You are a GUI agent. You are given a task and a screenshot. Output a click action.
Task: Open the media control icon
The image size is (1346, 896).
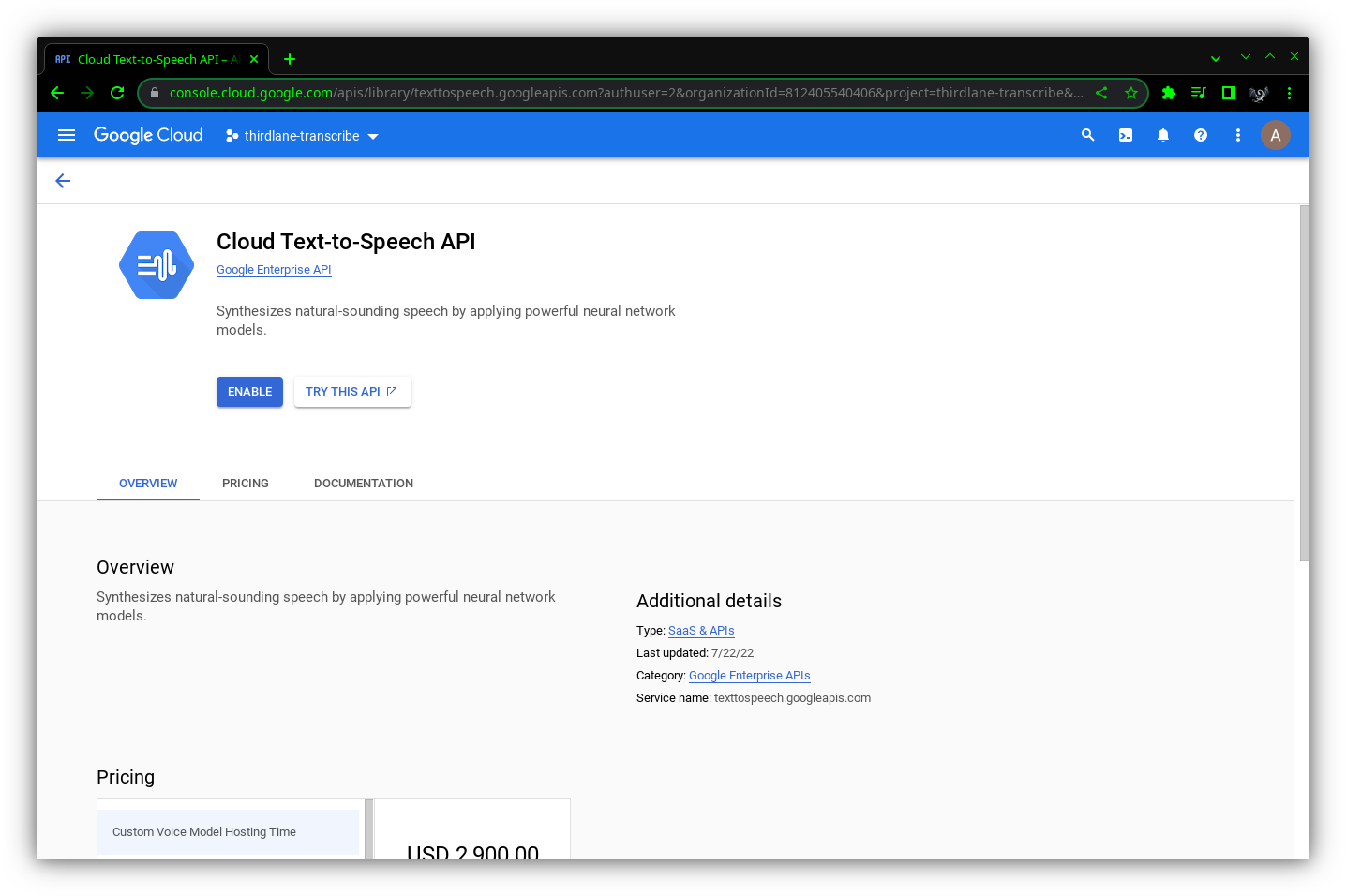click(1199, 93)
